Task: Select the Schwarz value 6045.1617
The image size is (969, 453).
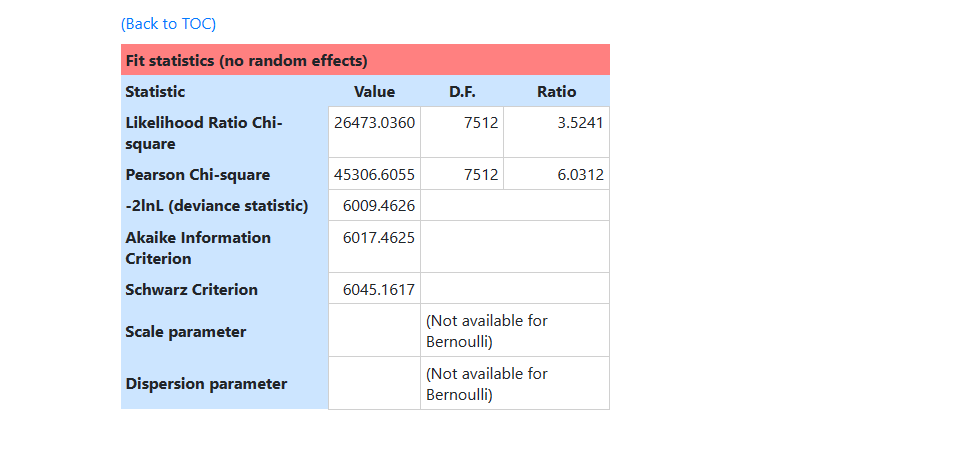Action: coord(379,289)
